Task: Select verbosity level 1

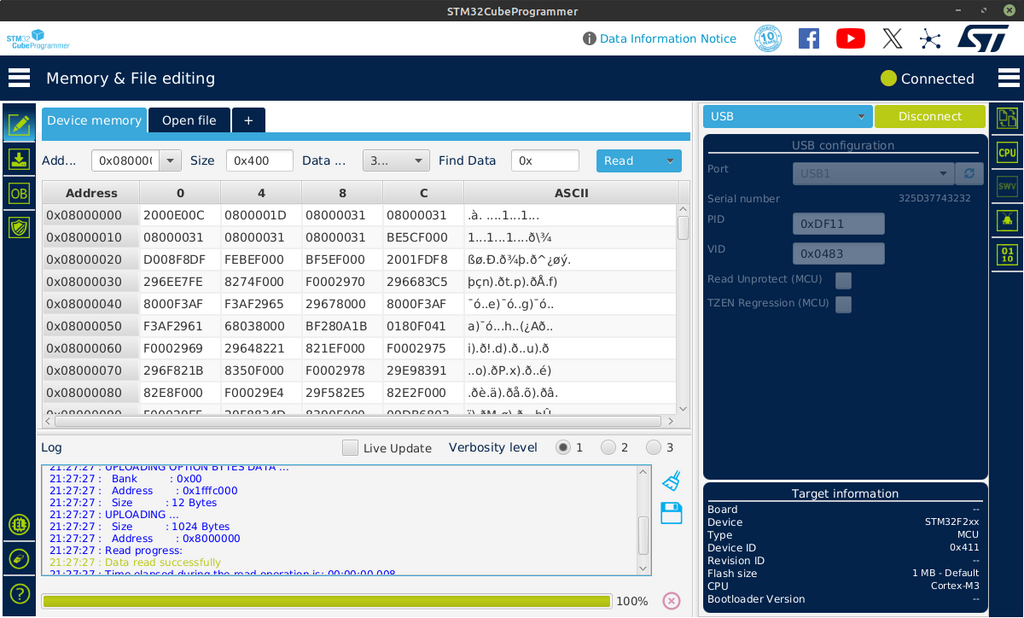Action: tap(562, 447)
